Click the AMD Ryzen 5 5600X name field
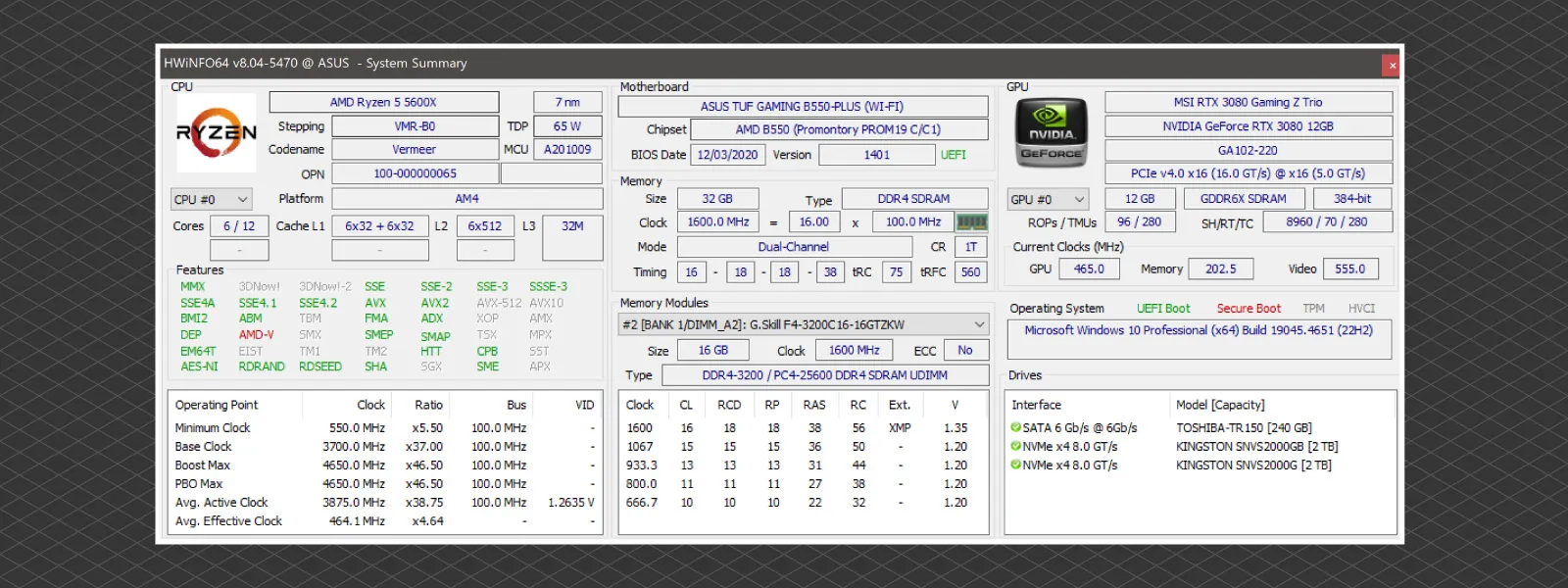Image resolution: width=1568 pixels, height=588 pixels. tap(383, 102)
